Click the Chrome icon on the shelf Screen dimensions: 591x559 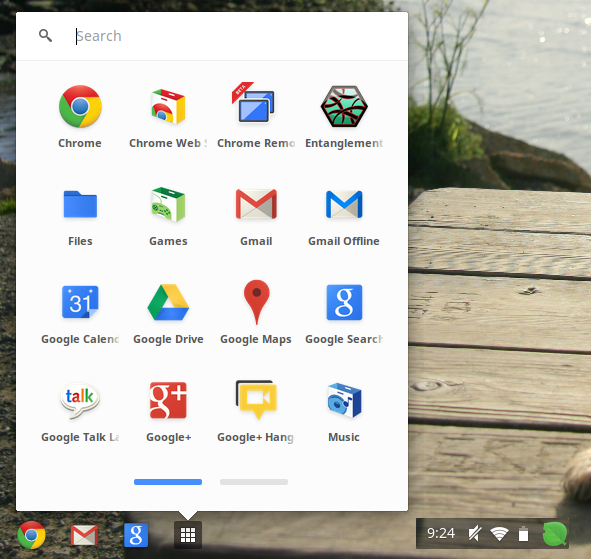tap(31, 535)
